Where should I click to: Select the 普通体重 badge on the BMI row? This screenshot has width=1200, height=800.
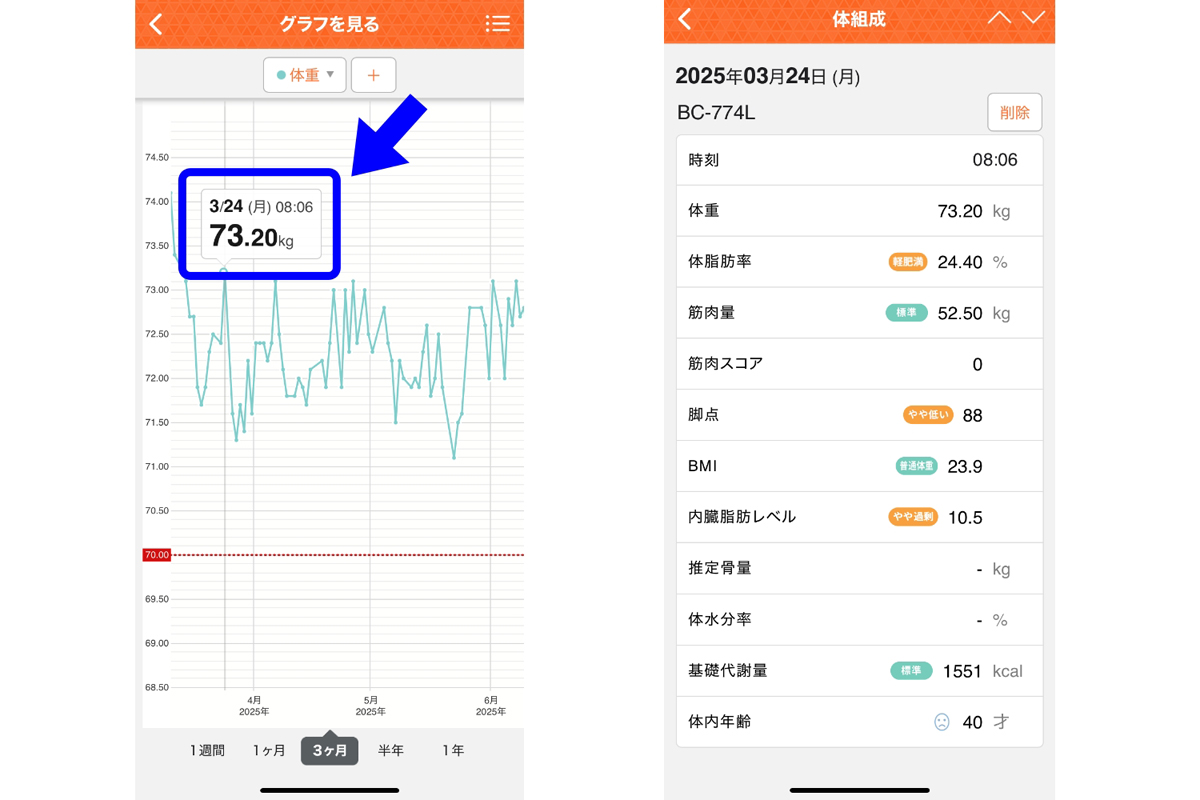[x=916, y=465]
